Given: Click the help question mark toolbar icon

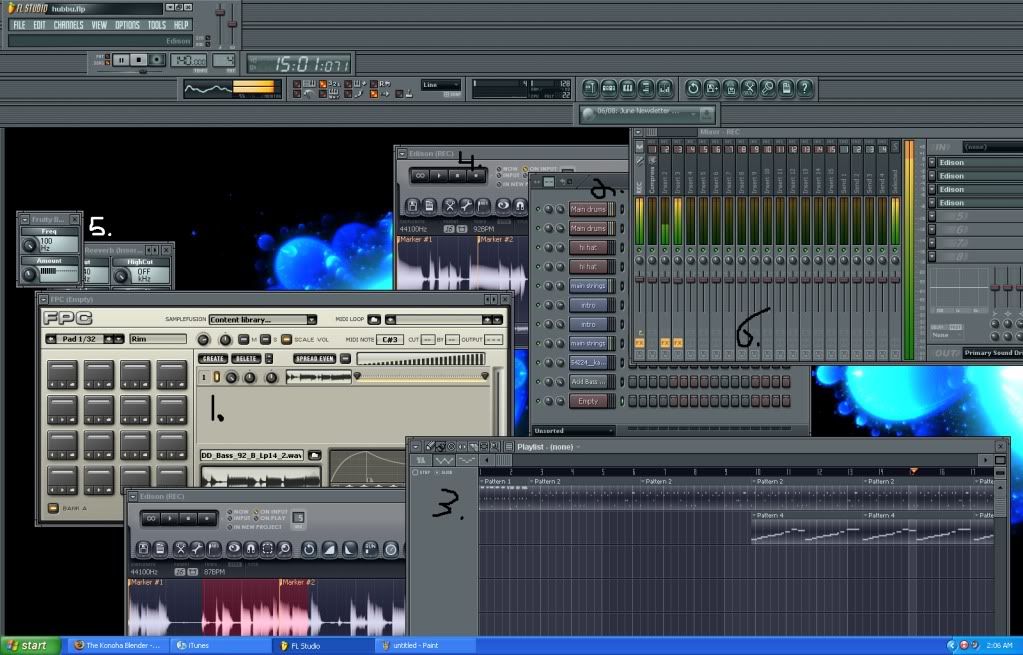Looking at the screenshot, I should (805, 89).
